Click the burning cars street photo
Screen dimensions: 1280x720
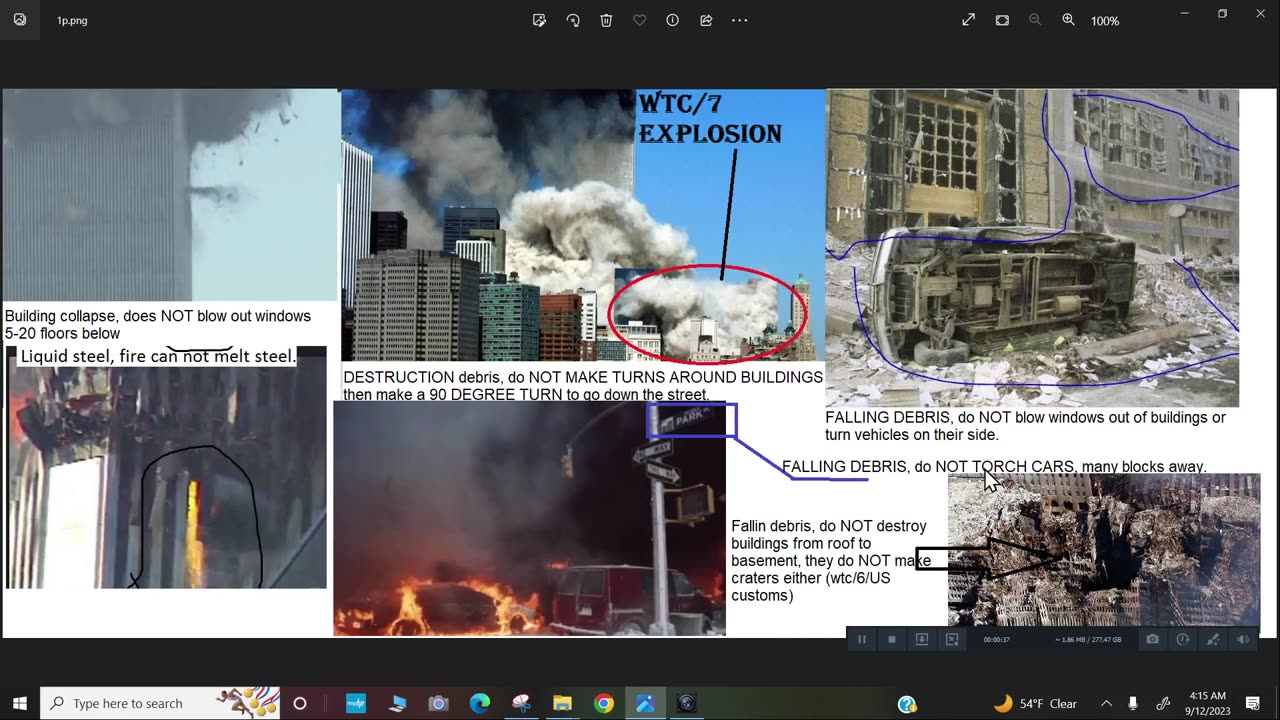pyautogui.click(x=529, y=519)
